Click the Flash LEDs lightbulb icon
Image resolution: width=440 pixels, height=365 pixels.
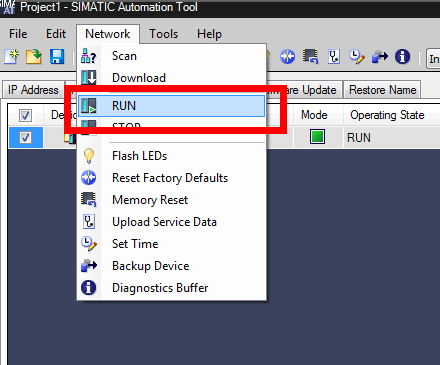pyautogui.click(x=89, y=156)
